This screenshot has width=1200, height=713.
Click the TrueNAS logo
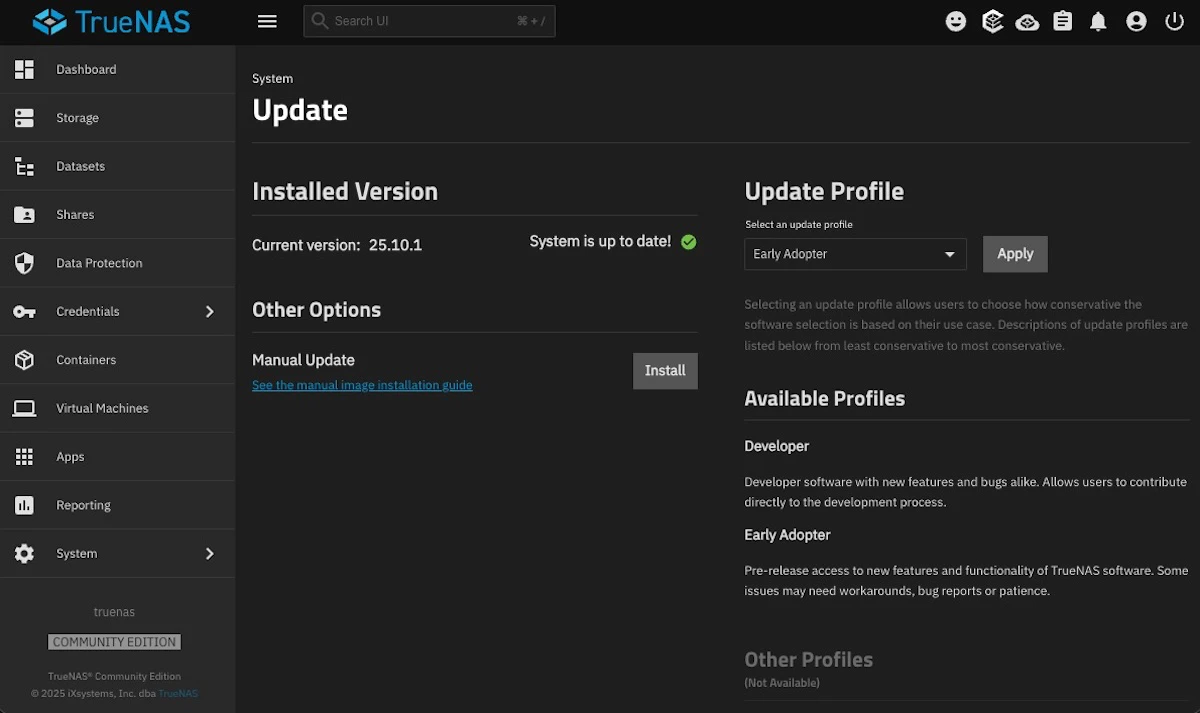110,20
